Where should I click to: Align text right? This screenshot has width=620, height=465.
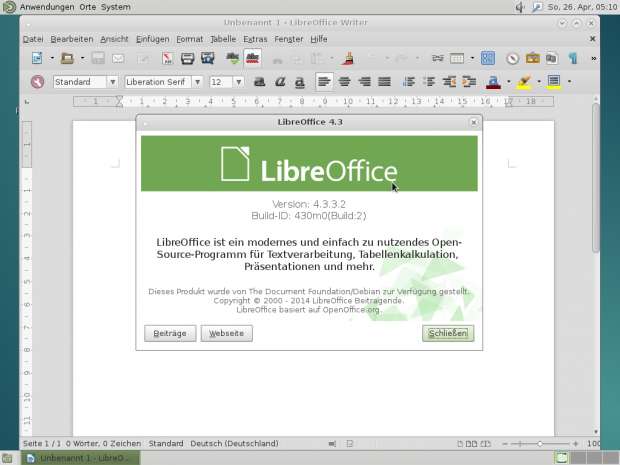click(364, 82)
